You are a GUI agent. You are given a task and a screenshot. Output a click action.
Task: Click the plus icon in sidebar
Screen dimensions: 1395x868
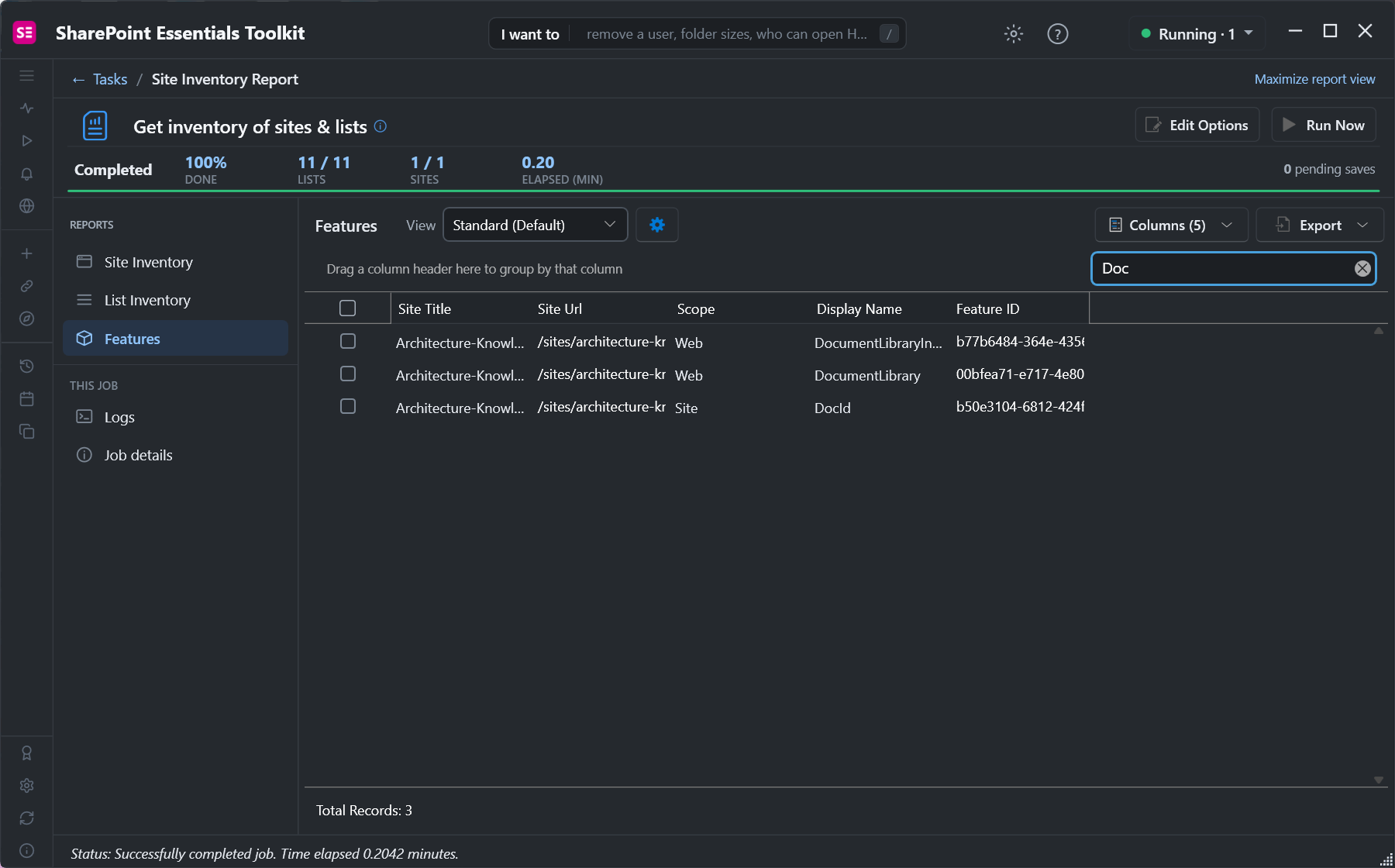pos(26,253)
